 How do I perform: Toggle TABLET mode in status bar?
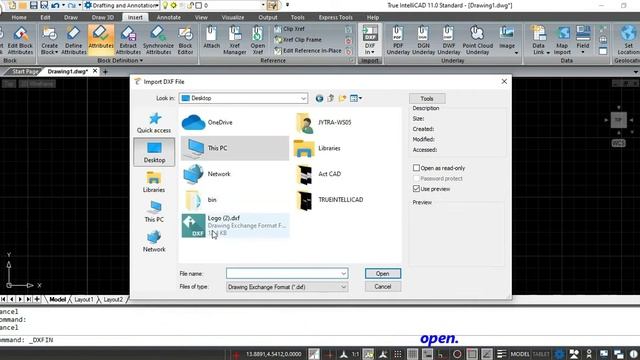pos(540,354)
